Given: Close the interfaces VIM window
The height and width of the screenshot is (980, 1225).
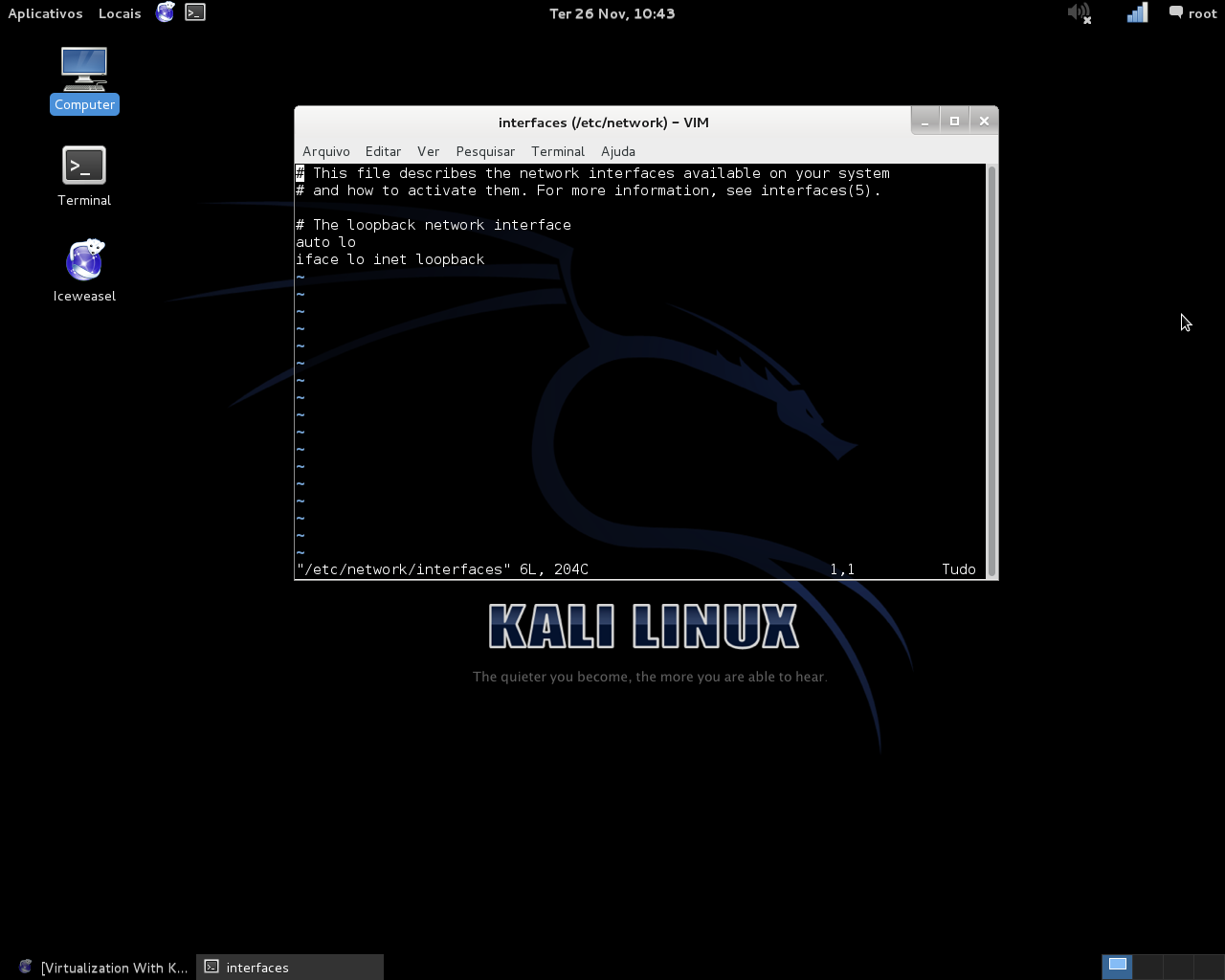Looking at the screenshot, I should (x=984, y=121).
